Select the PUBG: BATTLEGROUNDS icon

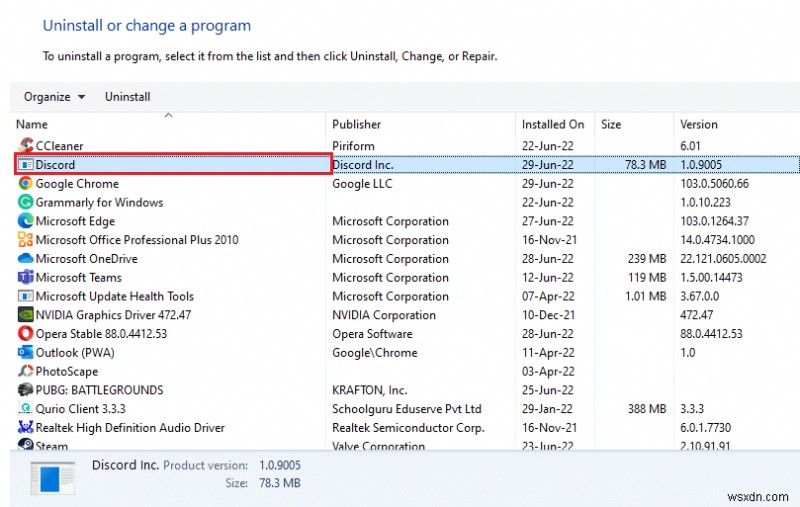pos(25,390)
